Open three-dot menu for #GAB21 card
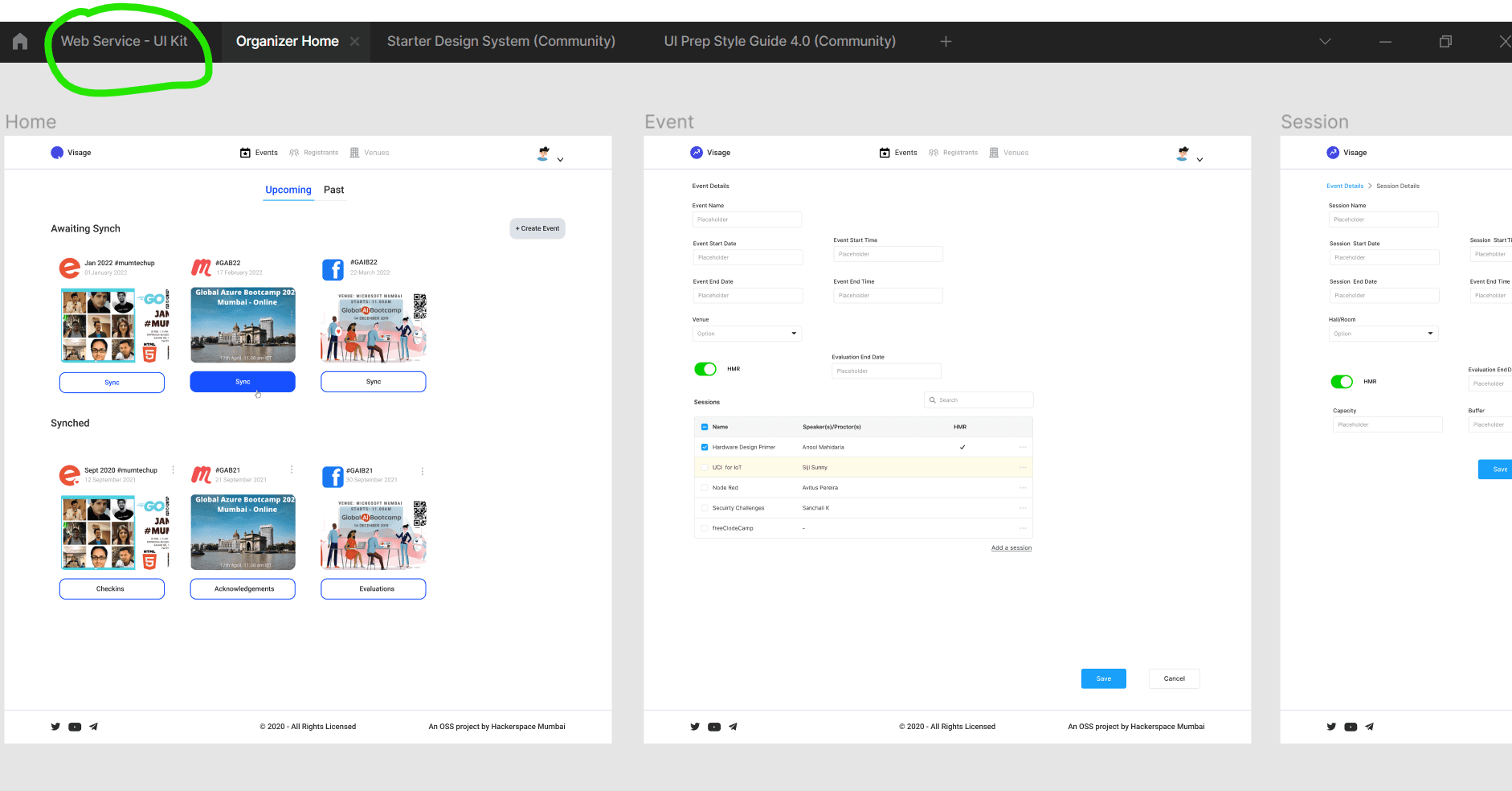Image resolution: width=1512 pixels, height=791 pixels. point(292,470)
